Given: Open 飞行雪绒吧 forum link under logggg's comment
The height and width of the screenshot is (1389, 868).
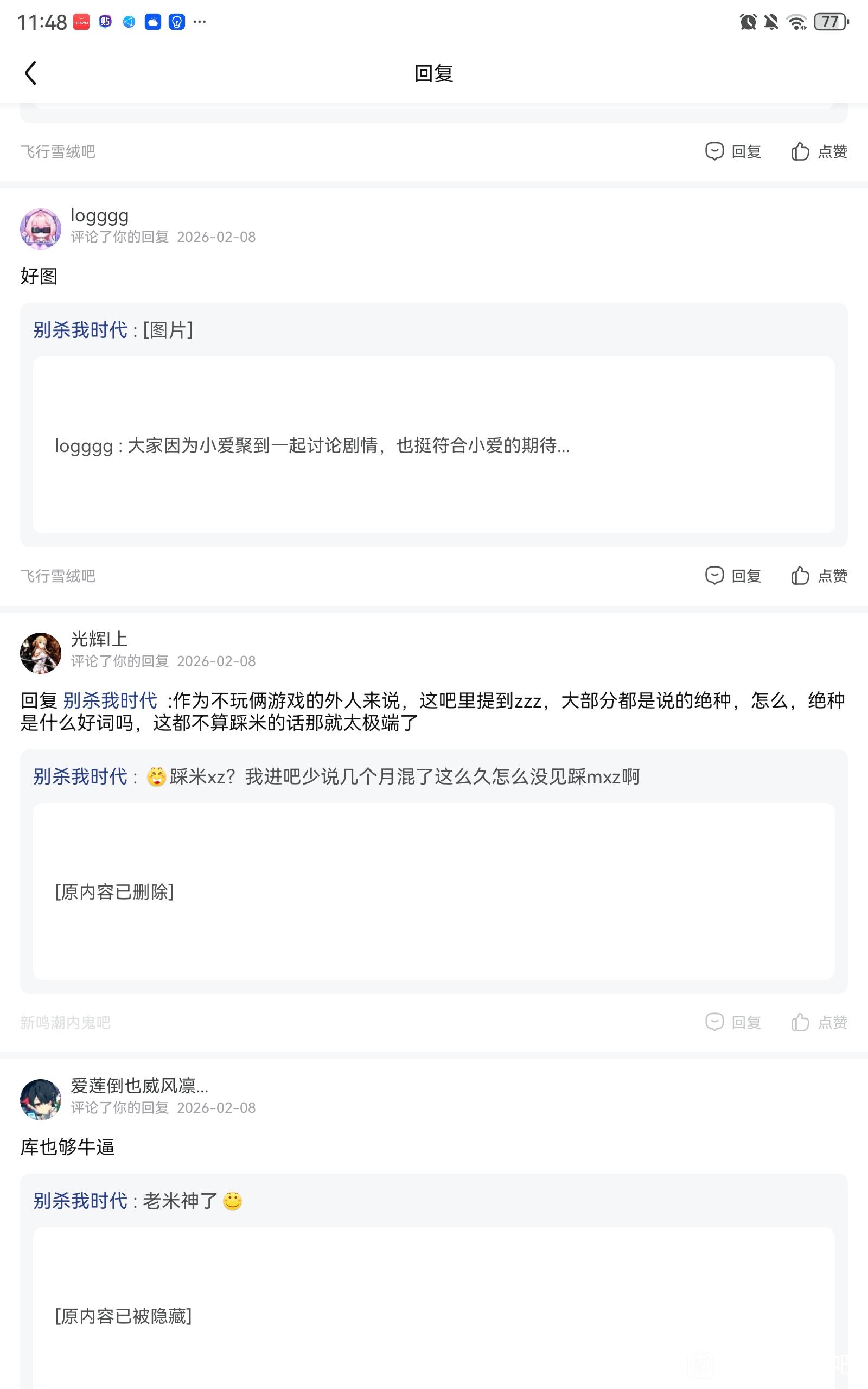Looking at the screenshot, I should tap(58, 576).
